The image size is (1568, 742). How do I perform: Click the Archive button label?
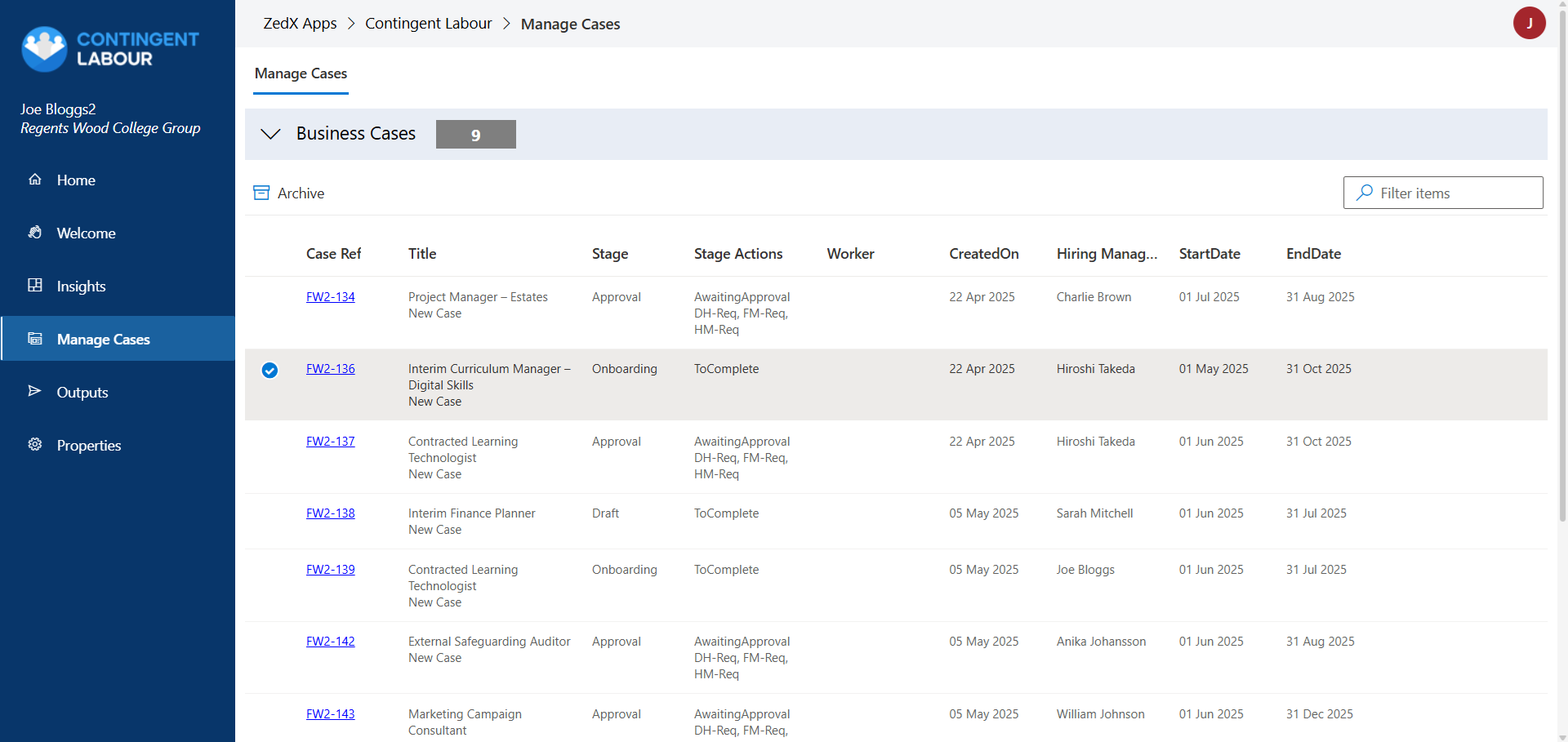(301, 193)
